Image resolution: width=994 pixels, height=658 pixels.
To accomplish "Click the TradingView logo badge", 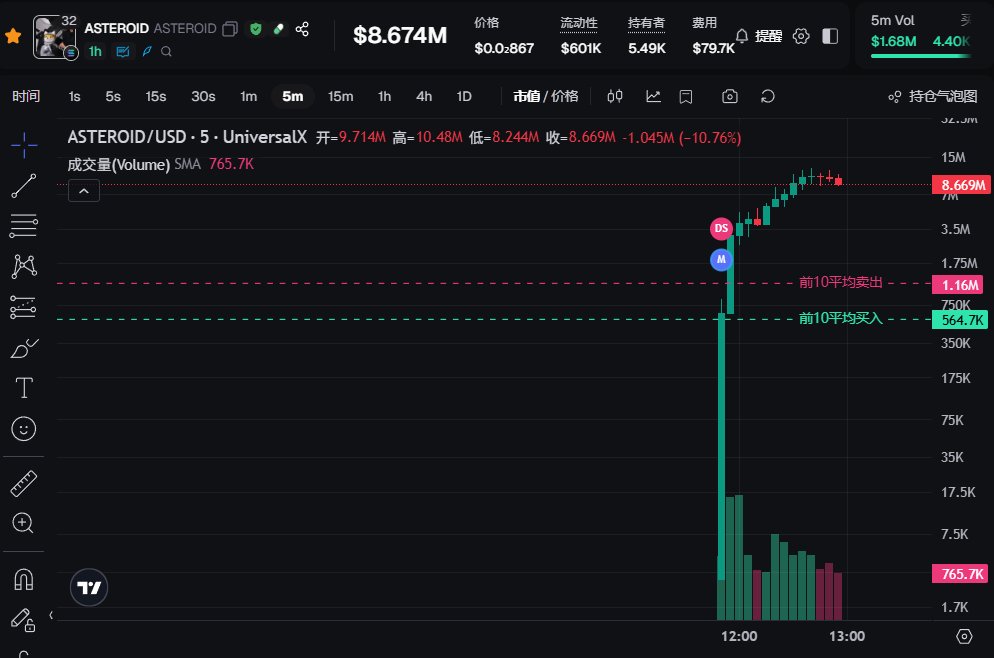I will coord(89,588).
